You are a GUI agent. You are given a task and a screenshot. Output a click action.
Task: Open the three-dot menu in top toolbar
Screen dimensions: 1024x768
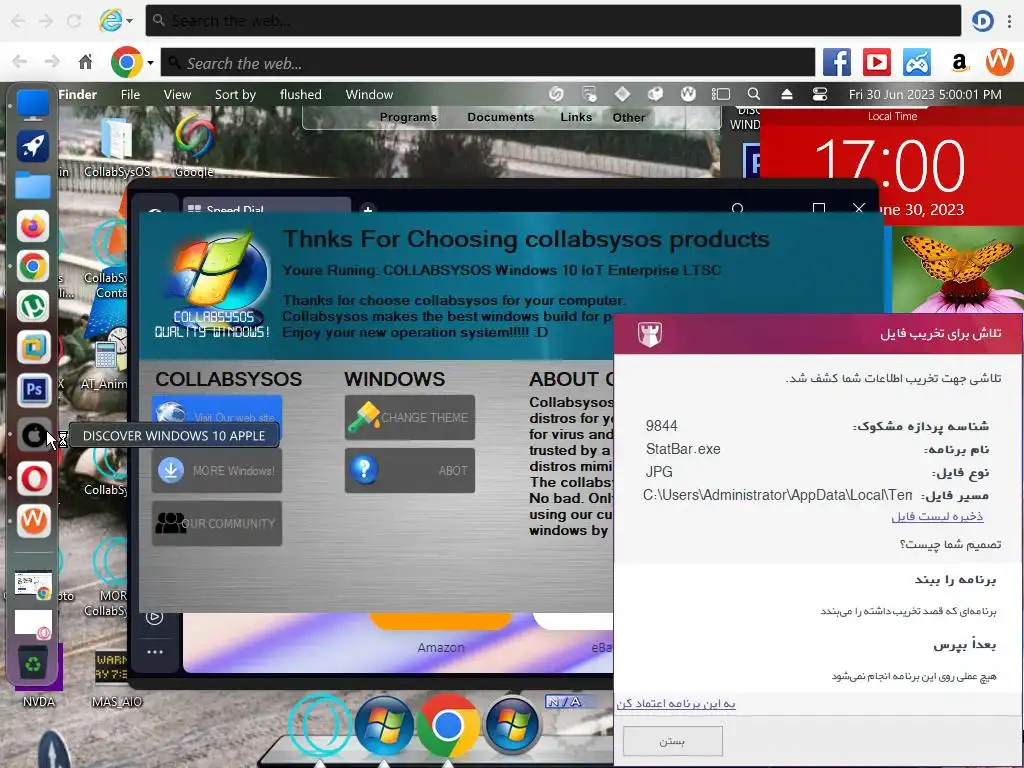pyautogui.click(x=1010, y=21)
